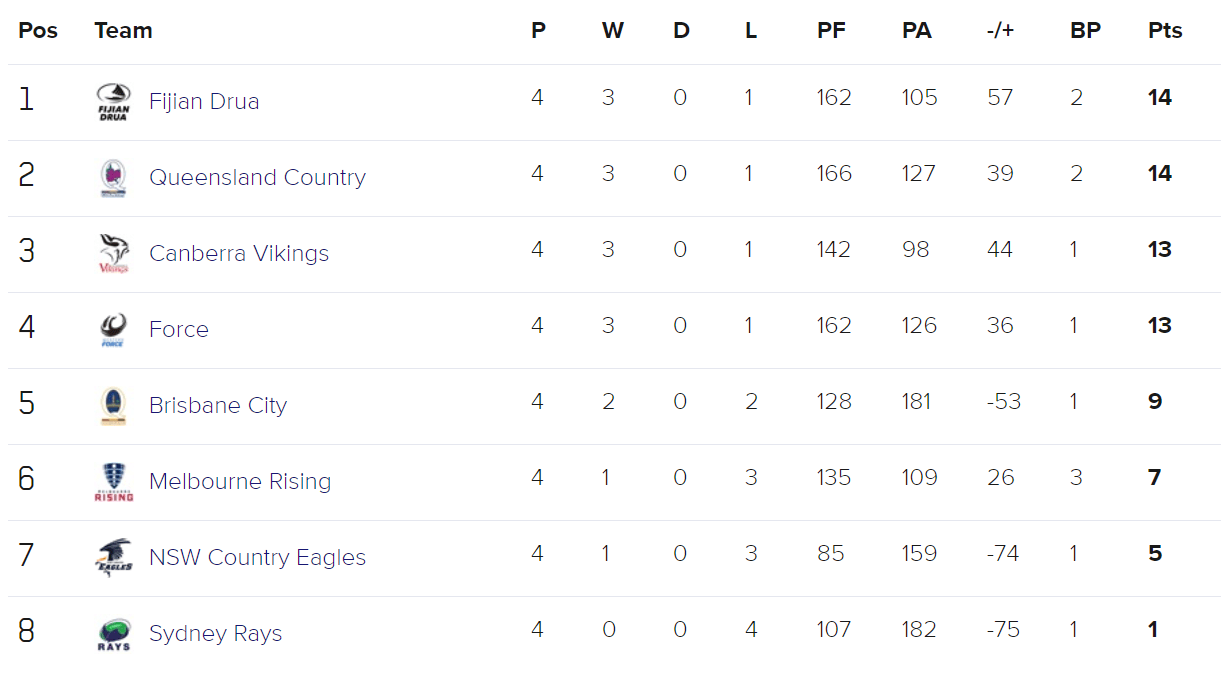
Task: Click Fijian Drua's points total 14
Action: pyautogui.click(x=1160, y=98)
